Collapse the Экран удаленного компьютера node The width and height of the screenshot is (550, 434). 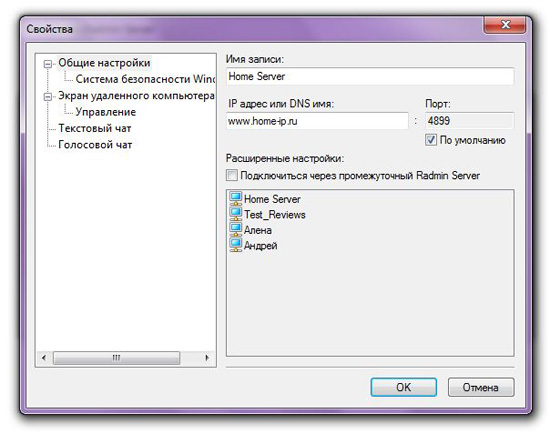pyautogui.click(x=48, y=96)
